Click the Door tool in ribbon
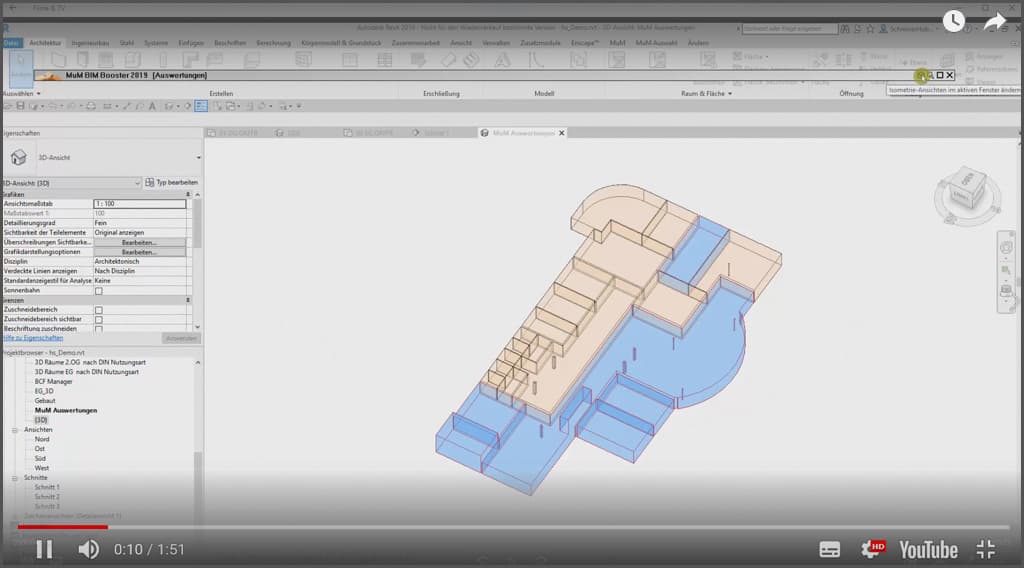 [82, 60]
